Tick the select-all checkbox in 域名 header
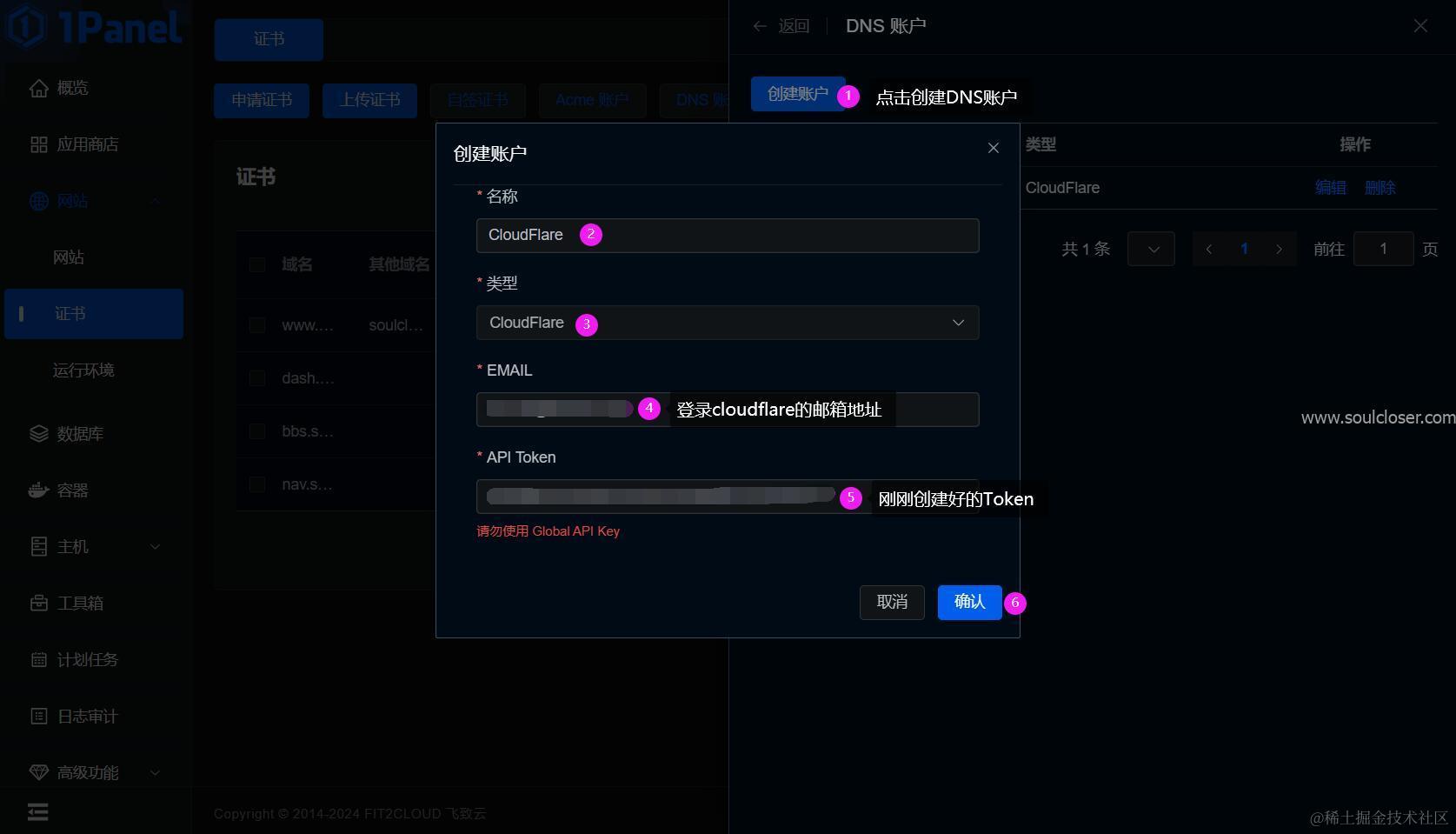Viewport: 1456px width, 834px height. tap(257, 264)
